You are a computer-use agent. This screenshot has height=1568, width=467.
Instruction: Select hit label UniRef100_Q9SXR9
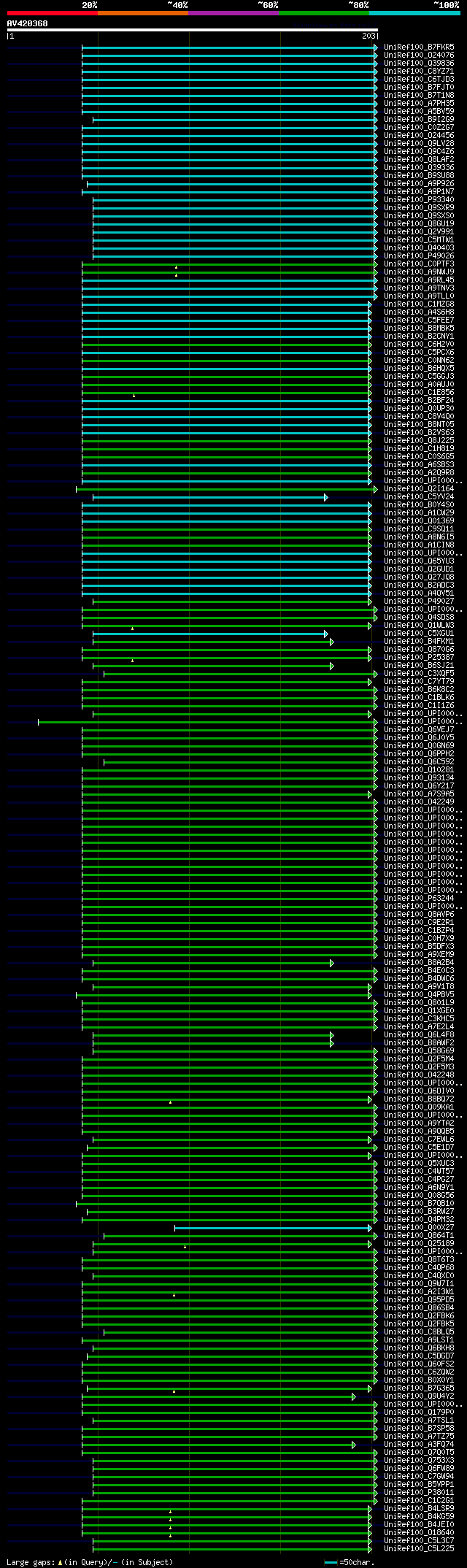click(x=419, y=208)
